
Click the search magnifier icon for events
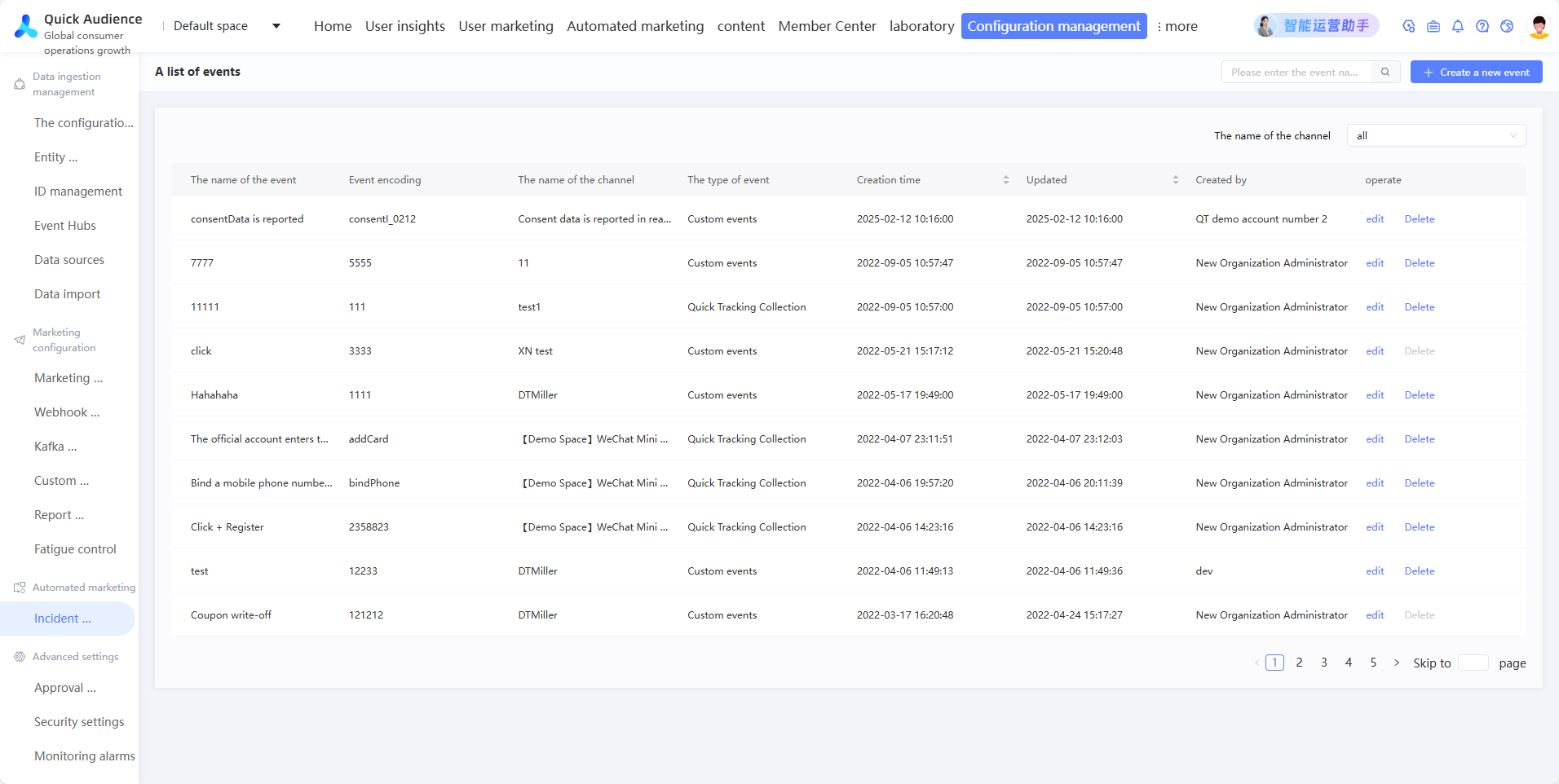click(x=1385, y=72)
